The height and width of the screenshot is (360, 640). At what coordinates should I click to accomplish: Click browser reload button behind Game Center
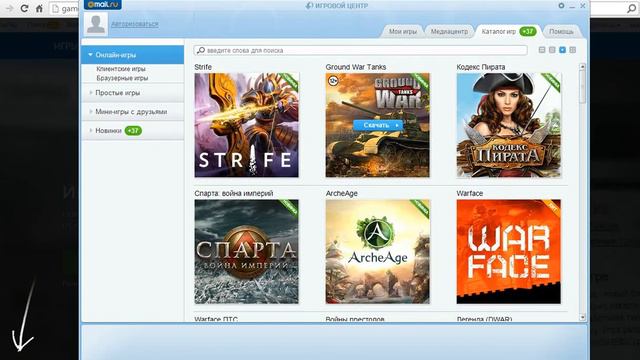[x=24, y=8]
